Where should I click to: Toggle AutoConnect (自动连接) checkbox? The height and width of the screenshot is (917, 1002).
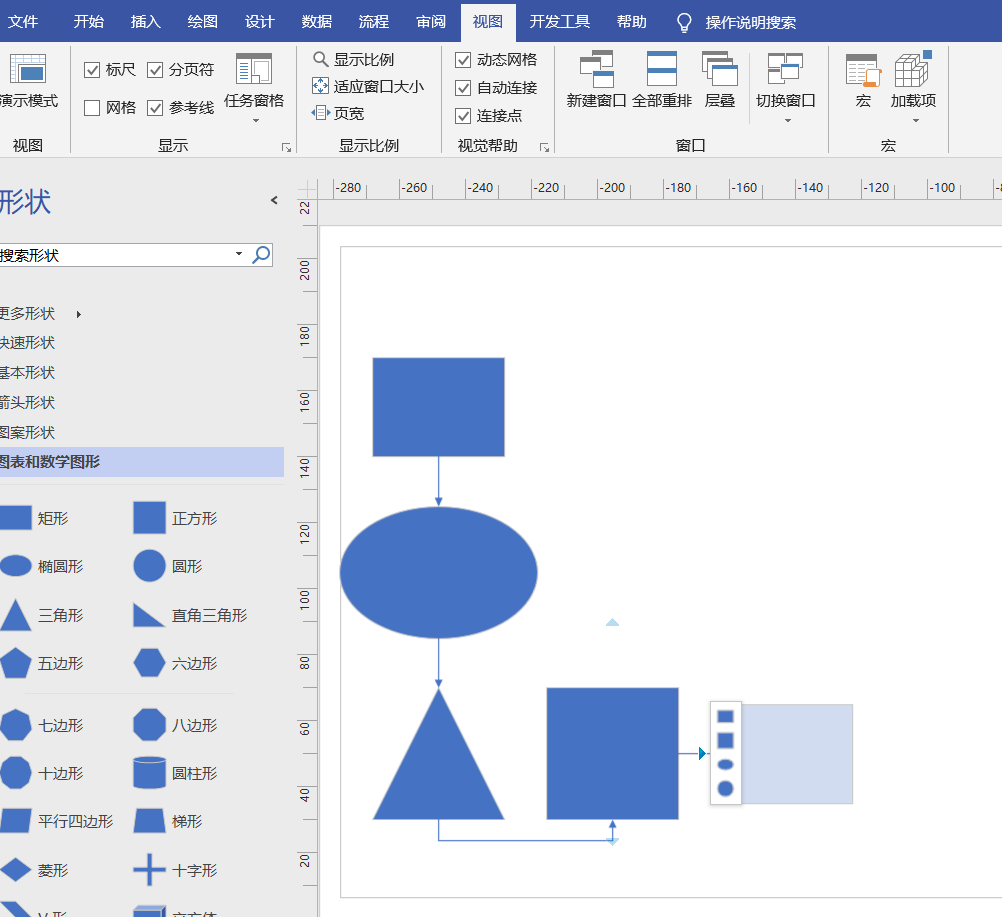pos(463,88)
